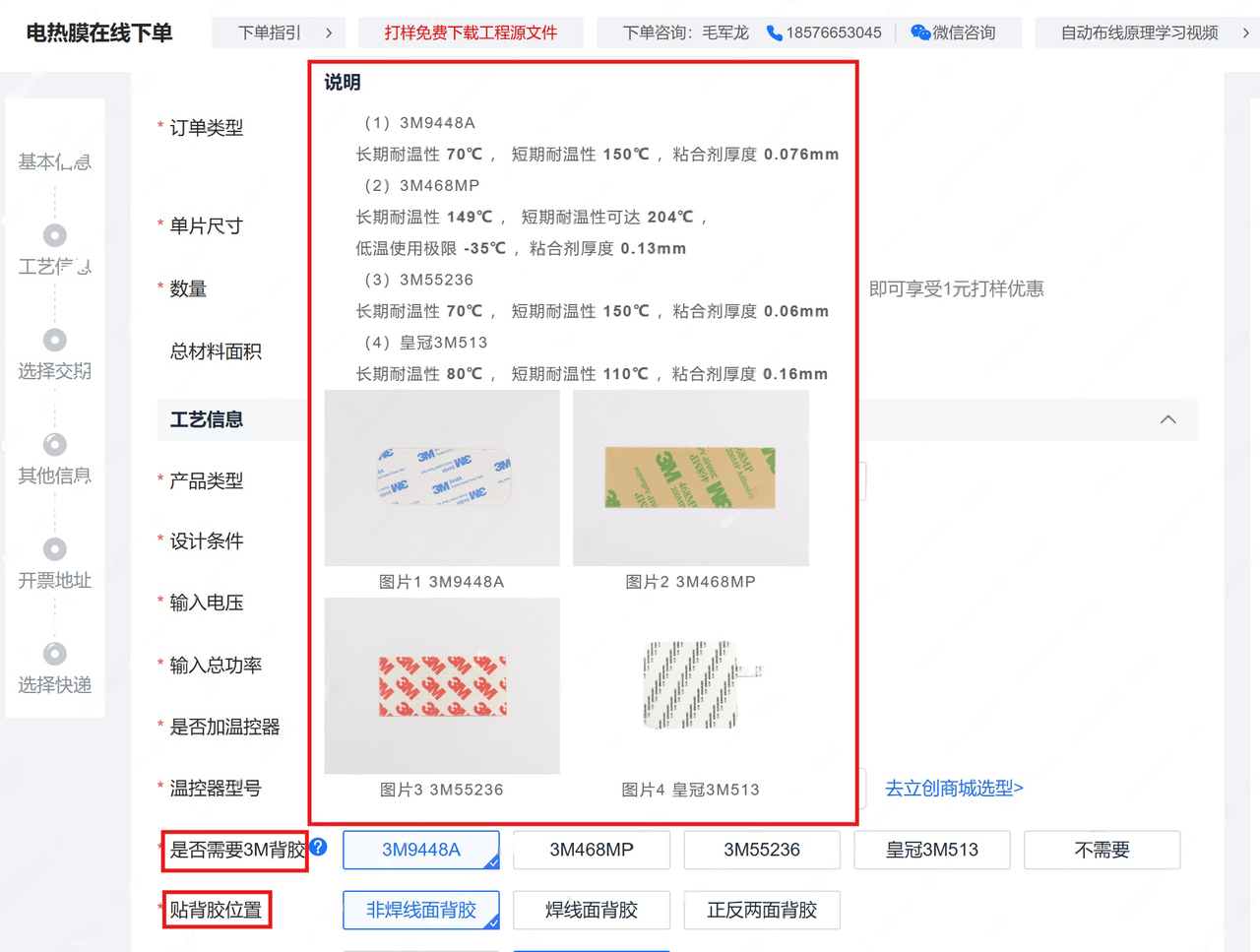1260x952 pixels.
Task: Click the help question mark beside 3M背胶
Action: (x=318, y=847)
